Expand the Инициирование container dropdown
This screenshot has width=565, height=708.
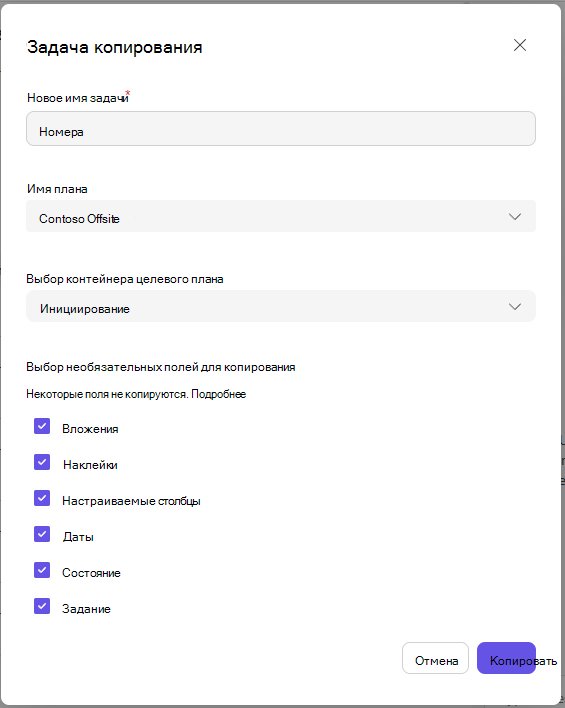(281, 306)
